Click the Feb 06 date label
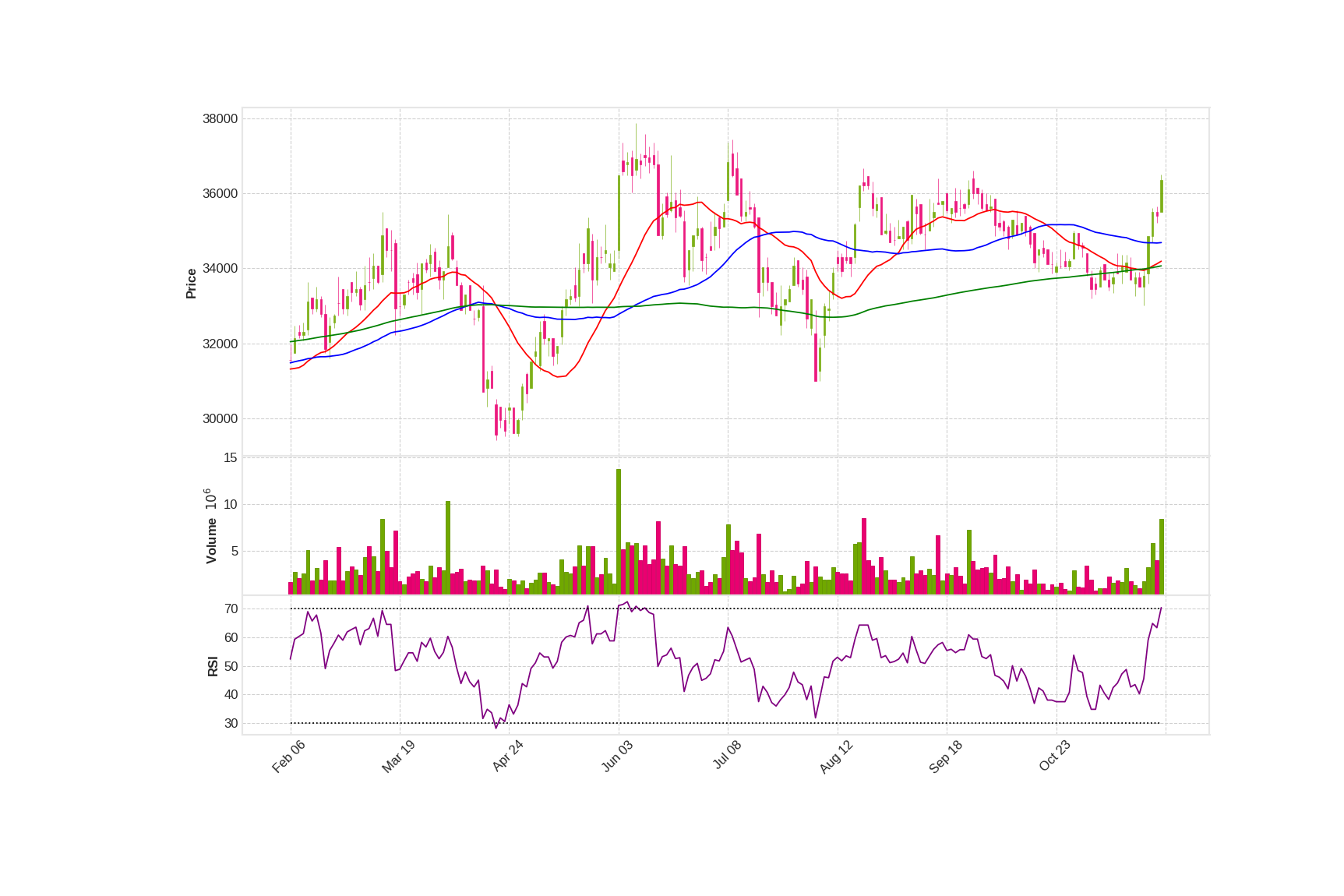The width and height of the screenshot is (1344, 896). tap(288, 757)
